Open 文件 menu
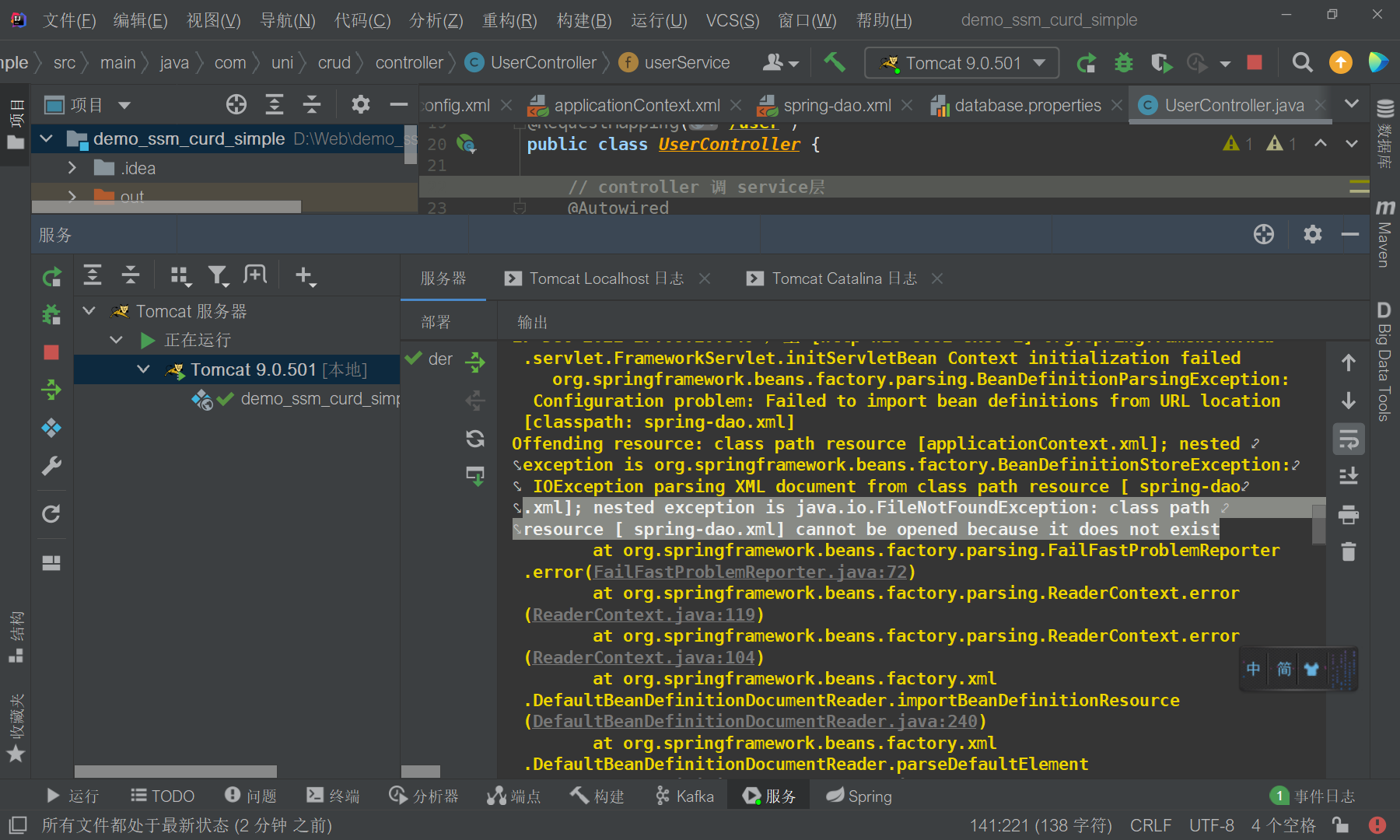Viewport: 1400px width, 840px height. (69, 20)
